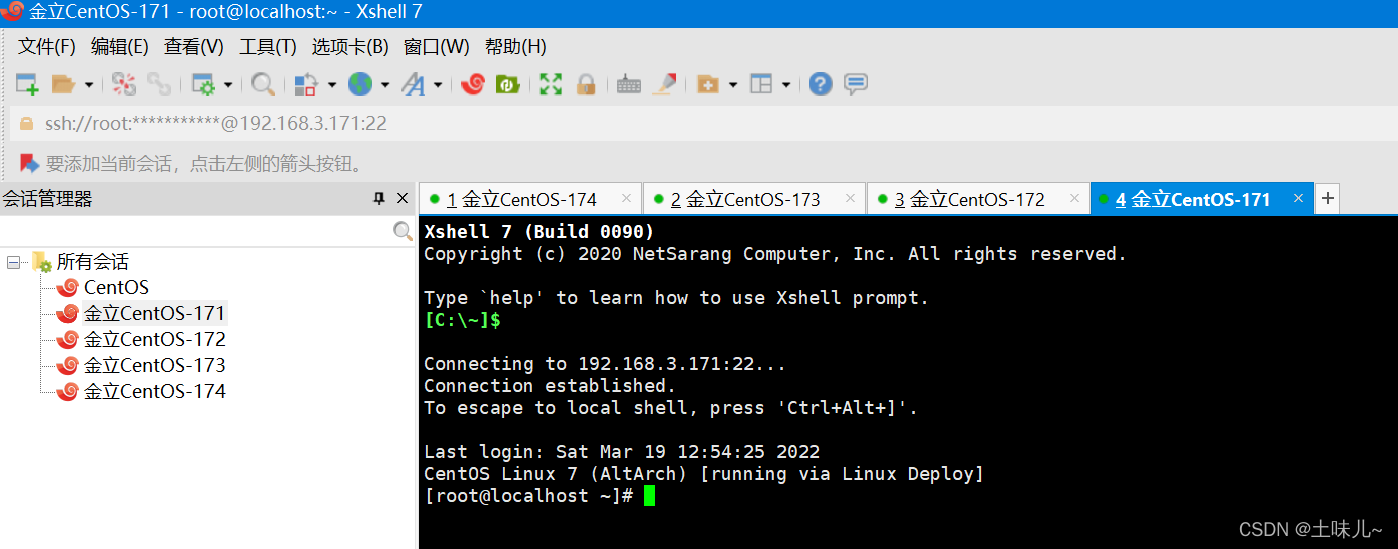
Task: Open the 工具(T) menu
Action: 268,47
